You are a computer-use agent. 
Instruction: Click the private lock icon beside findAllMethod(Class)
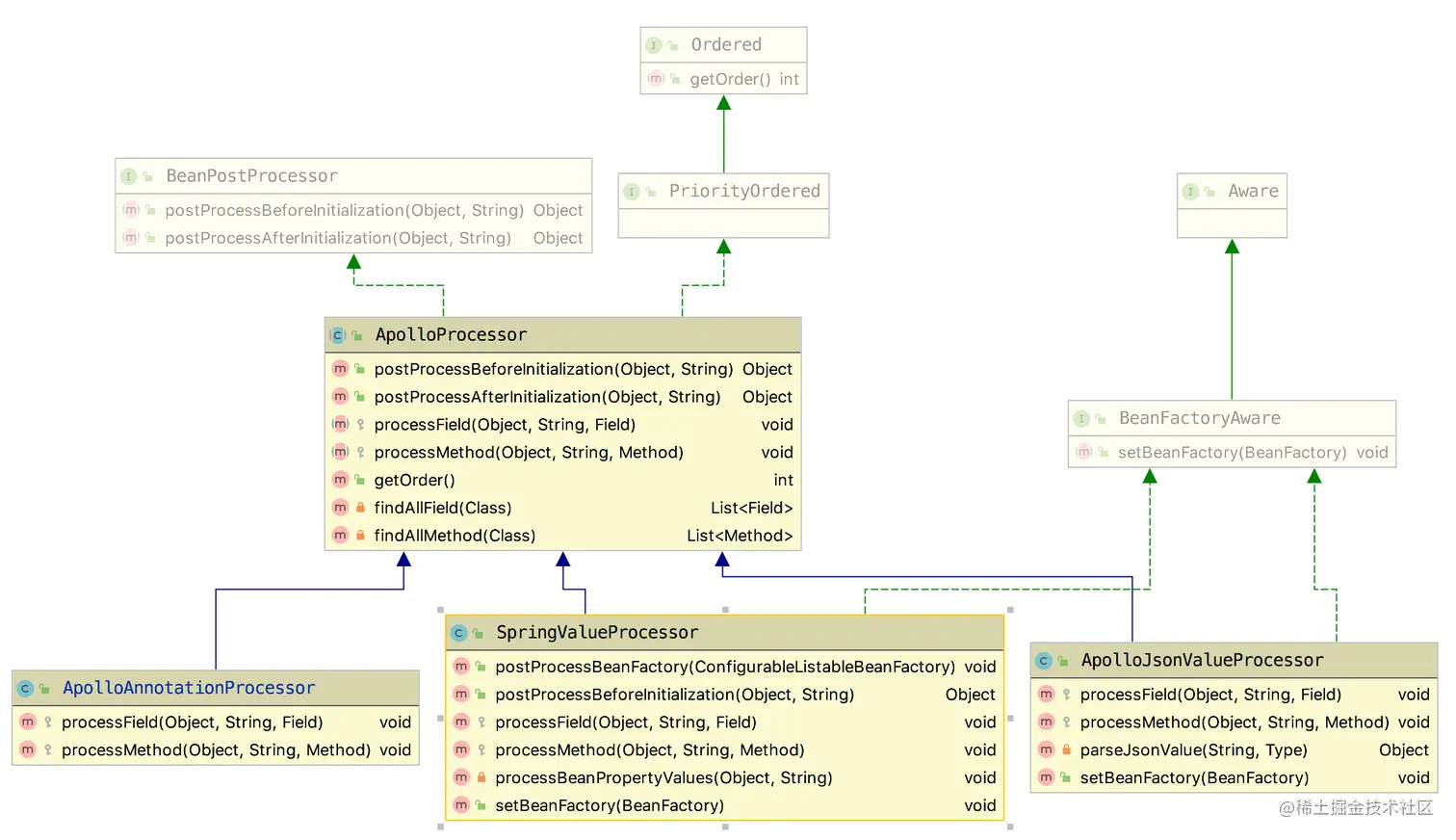360,536
